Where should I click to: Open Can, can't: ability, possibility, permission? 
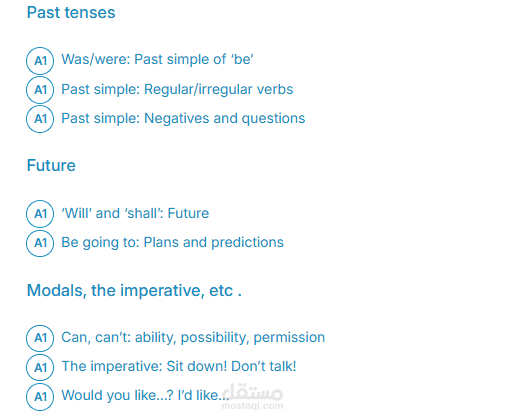pos(193,337)
